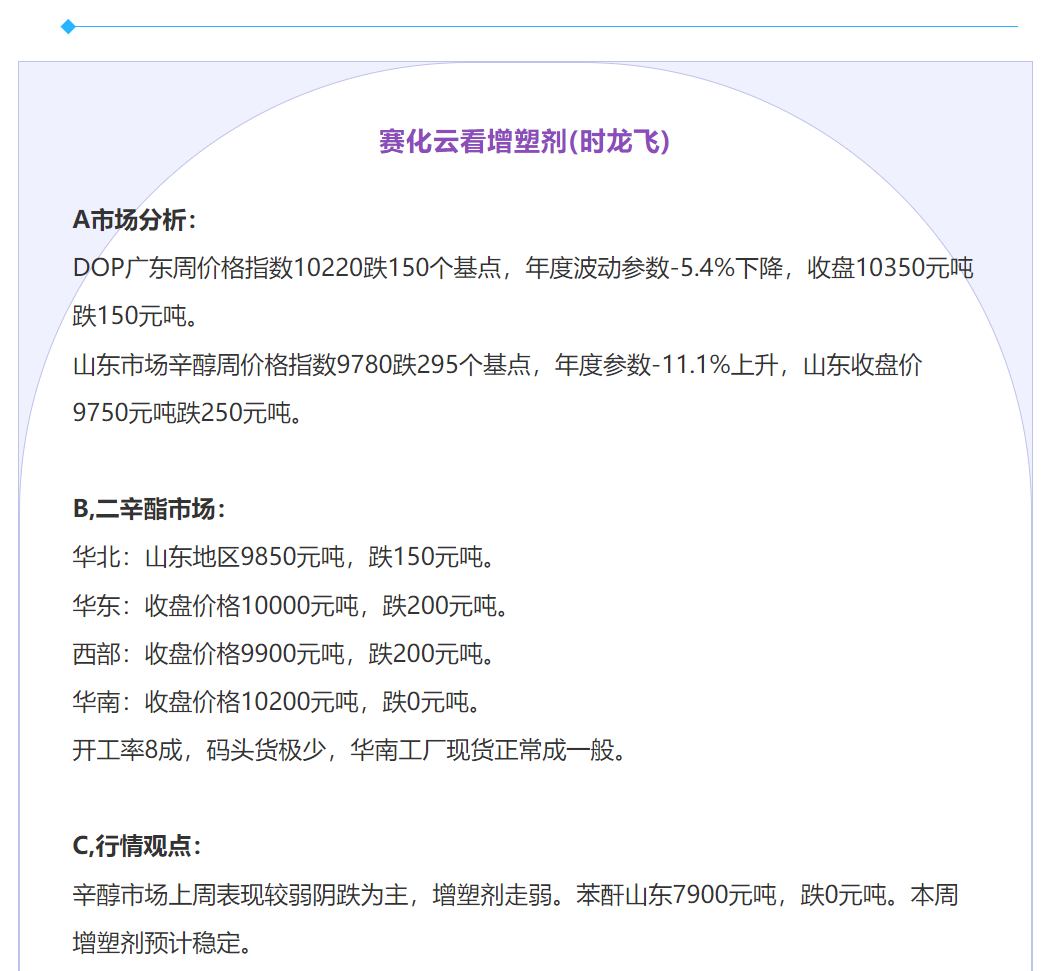1052x971 pixels.
Task: Click the text 跌150元吨。 under the DOP line
Action: 135,316
